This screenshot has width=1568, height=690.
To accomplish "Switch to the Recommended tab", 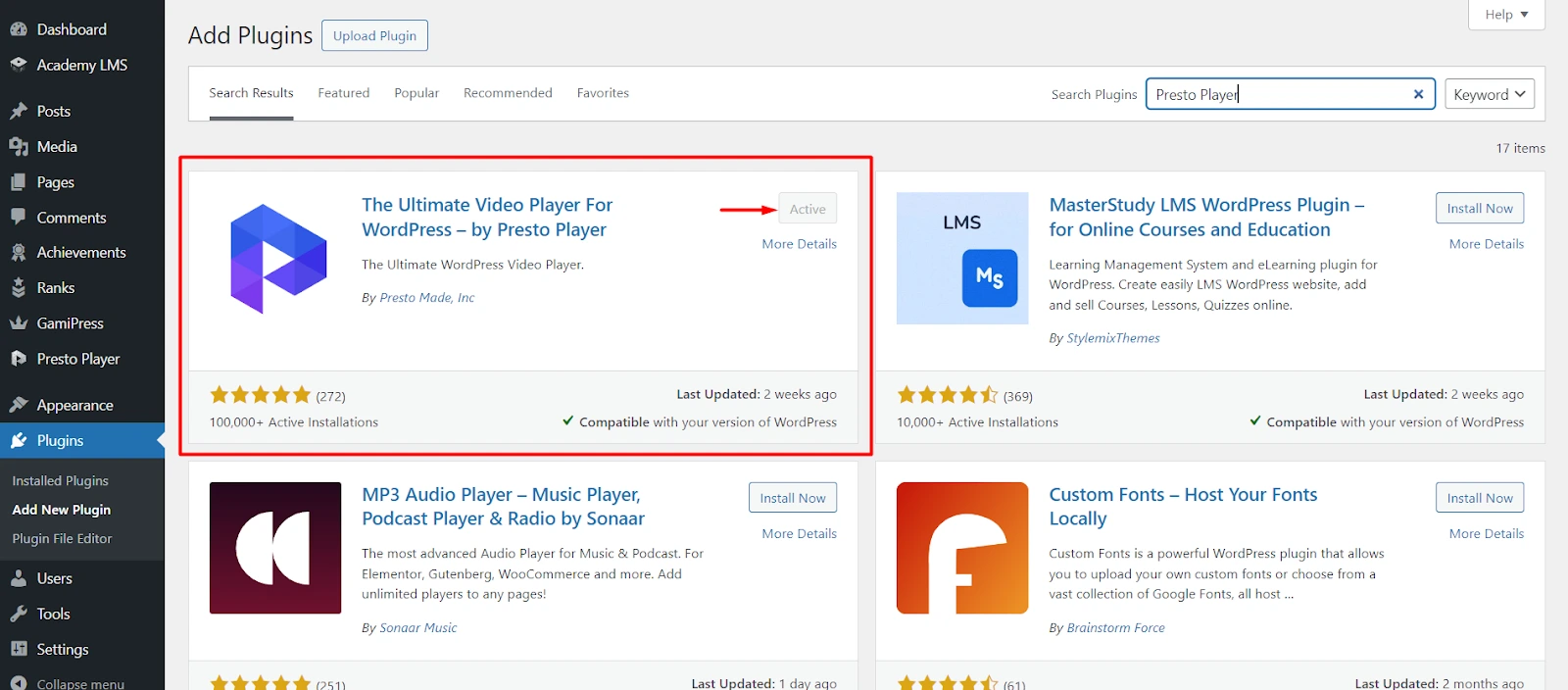I will click(x=508, y=93).
